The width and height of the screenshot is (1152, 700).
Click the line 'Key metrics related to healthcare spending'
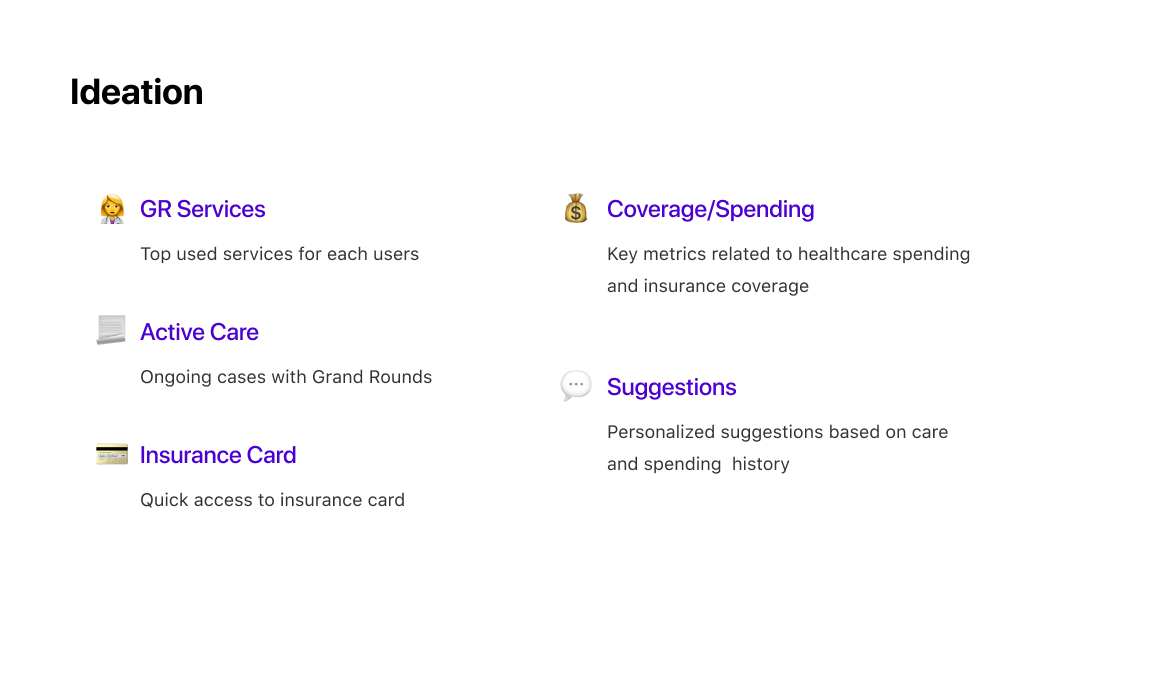(x=788, y=254)
